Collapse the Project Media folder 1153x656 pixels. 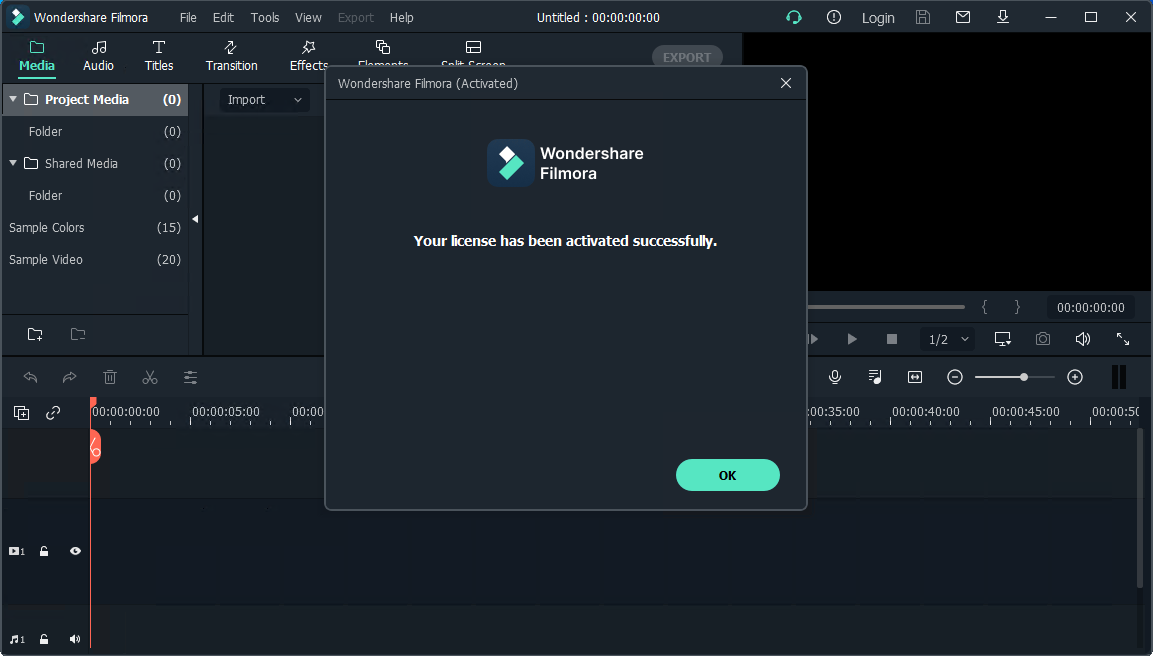click(13, 99)
